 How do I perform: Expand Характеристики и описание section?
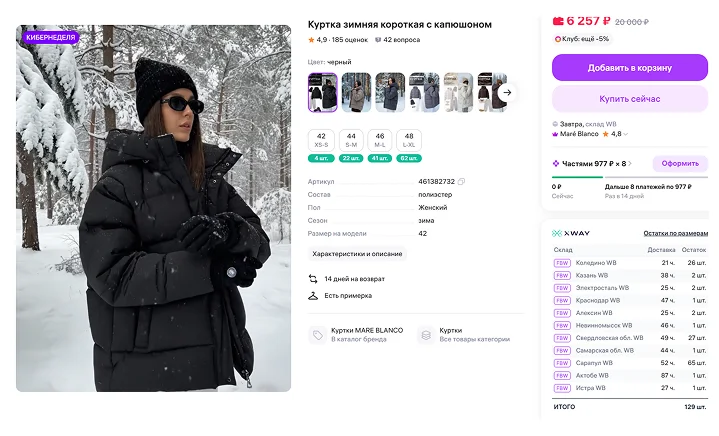(357, 254)
